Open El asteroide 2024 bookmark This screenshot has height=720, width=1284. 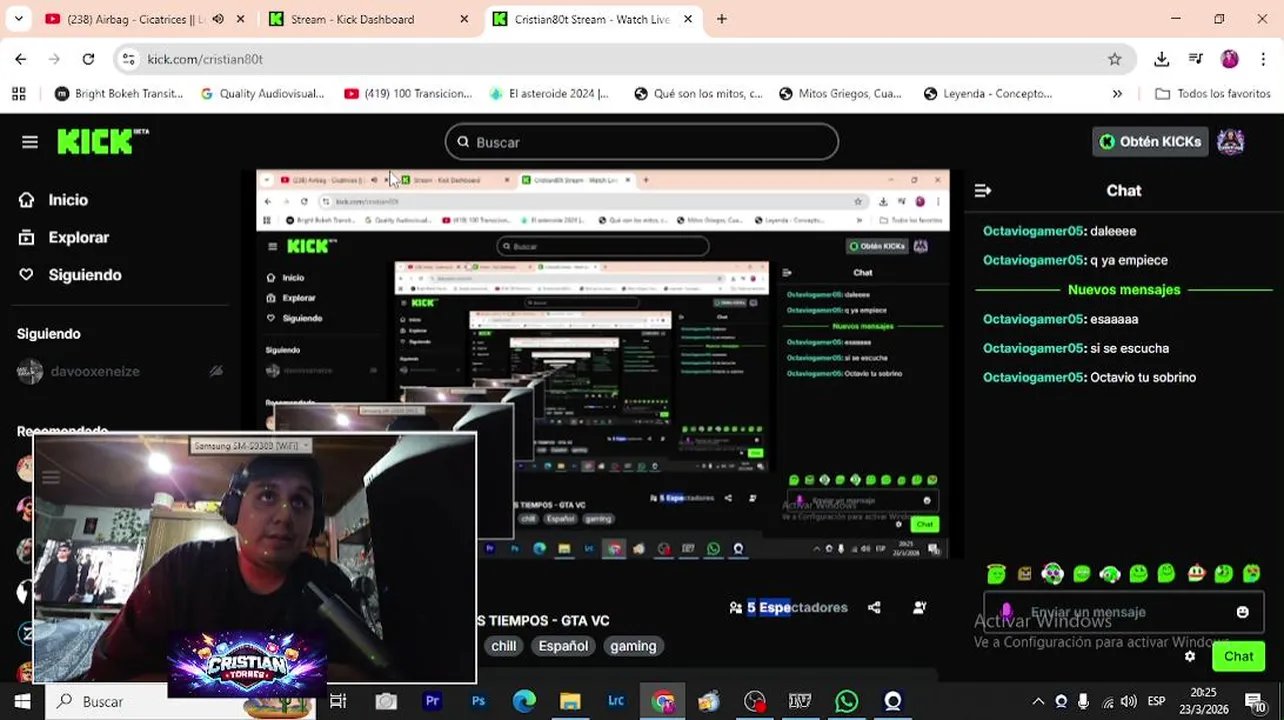[548, 93]
